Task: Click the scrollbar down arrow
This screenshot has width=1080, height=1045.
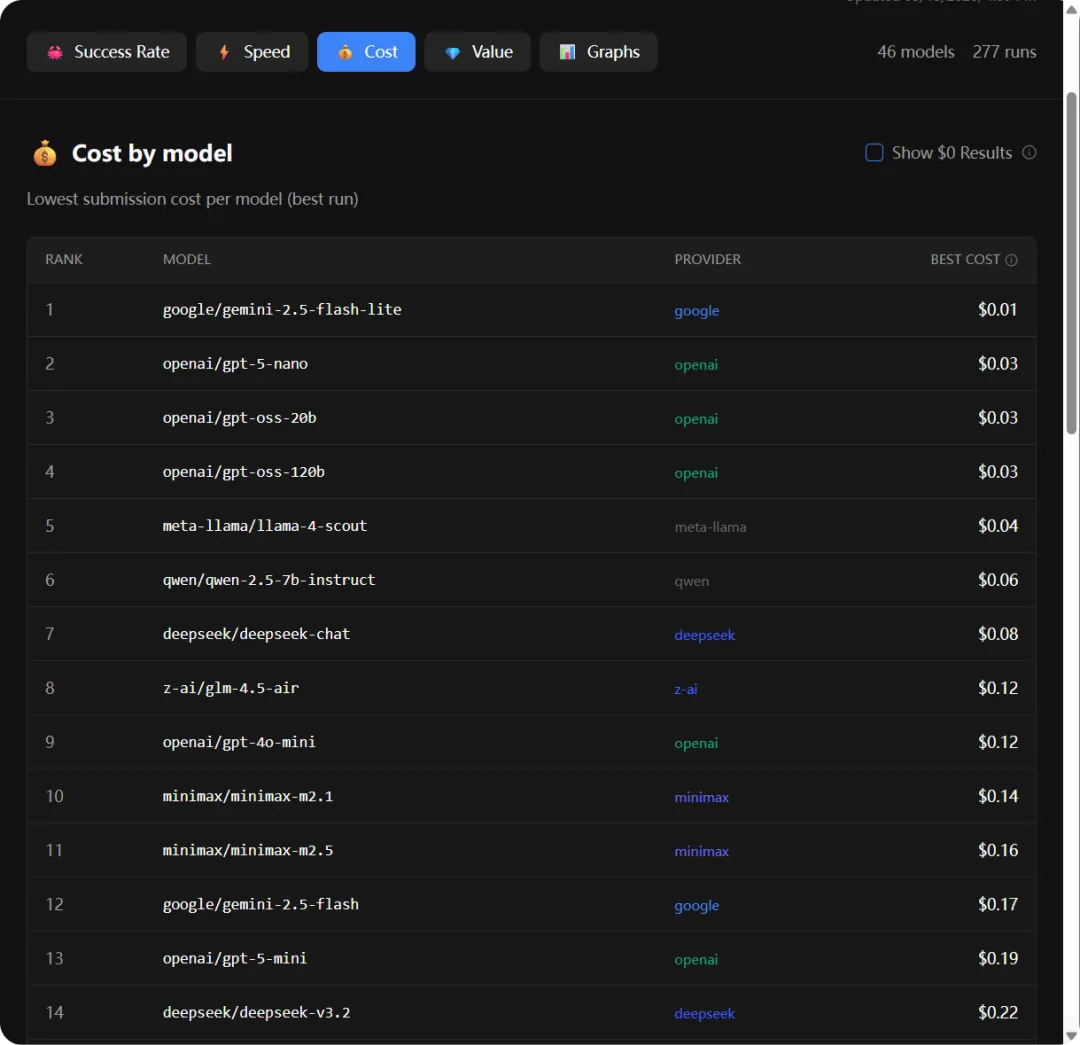Action: click(x=1071, y=1036)
